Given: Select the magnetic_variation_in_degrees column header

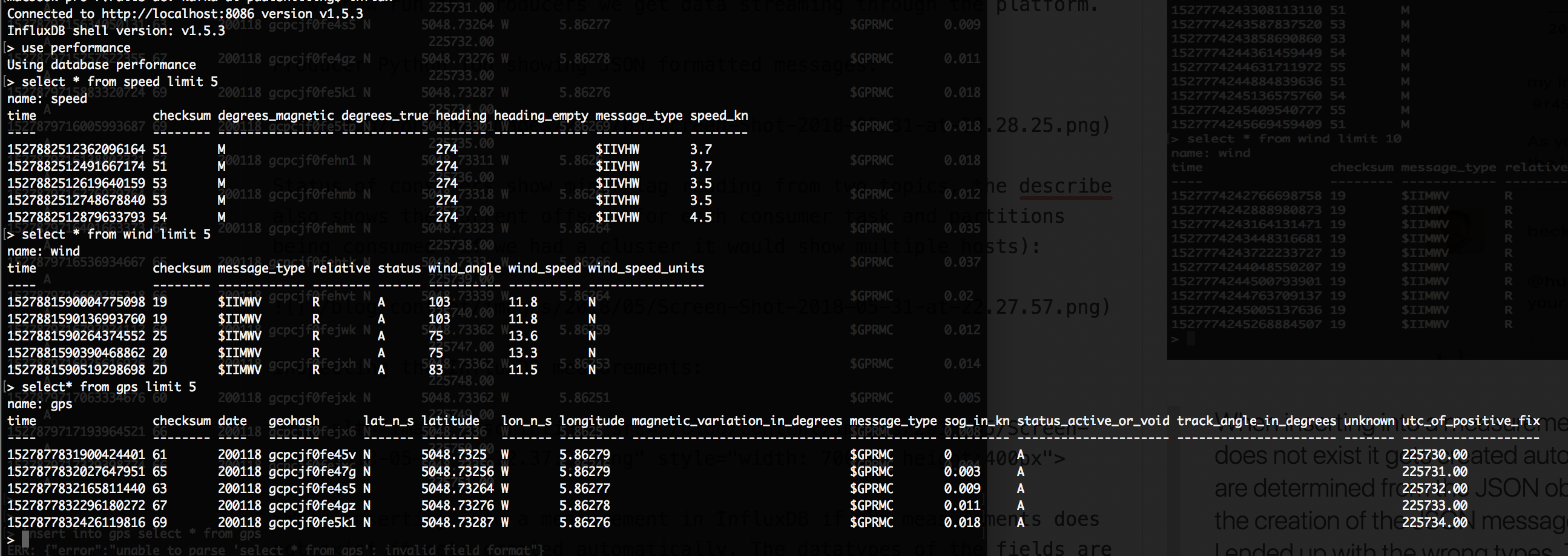Looking at the screenshot, I should point(737,421).
